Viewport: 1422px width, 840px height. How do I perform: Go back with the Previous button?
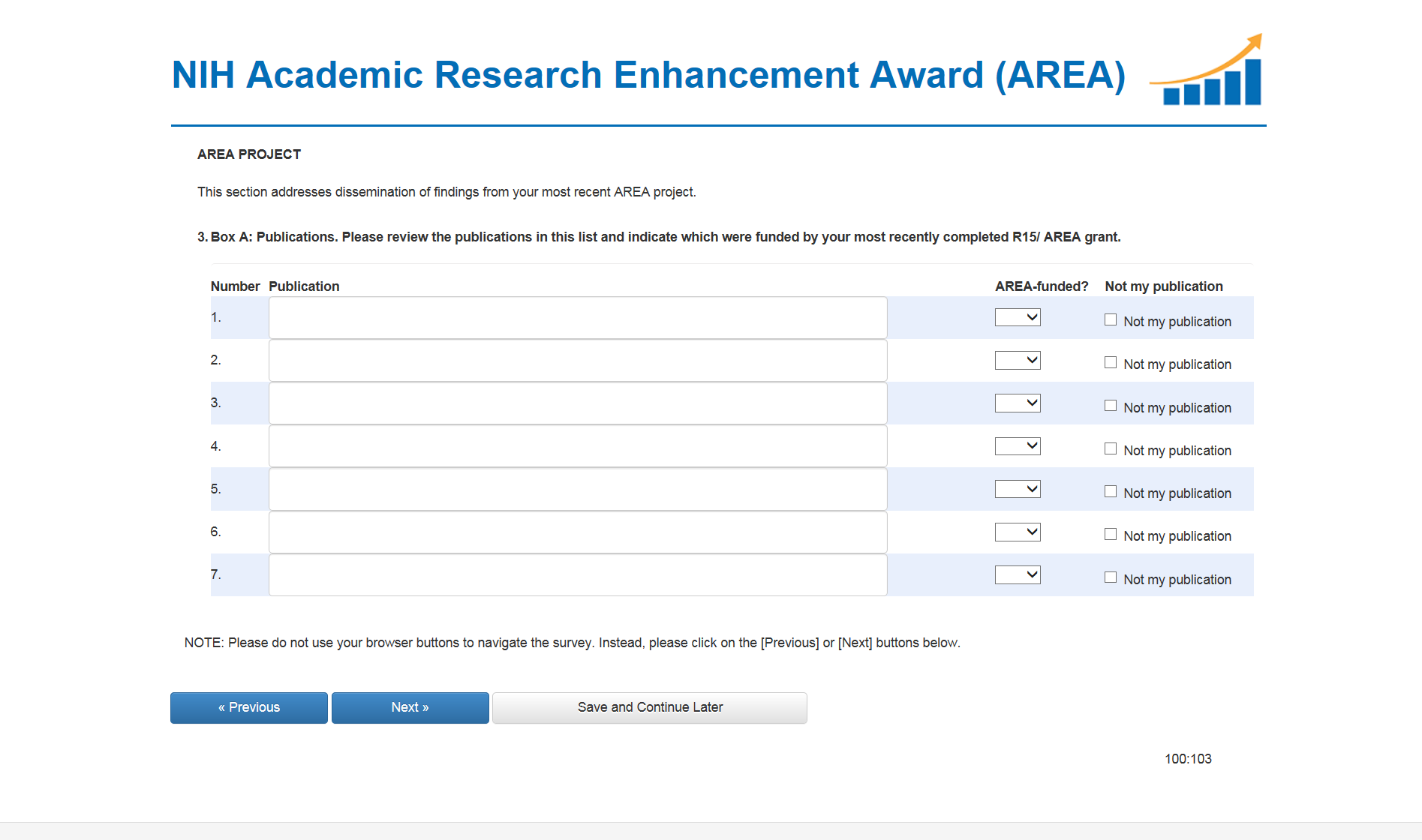pyautogui.click(x=249, y=707)
